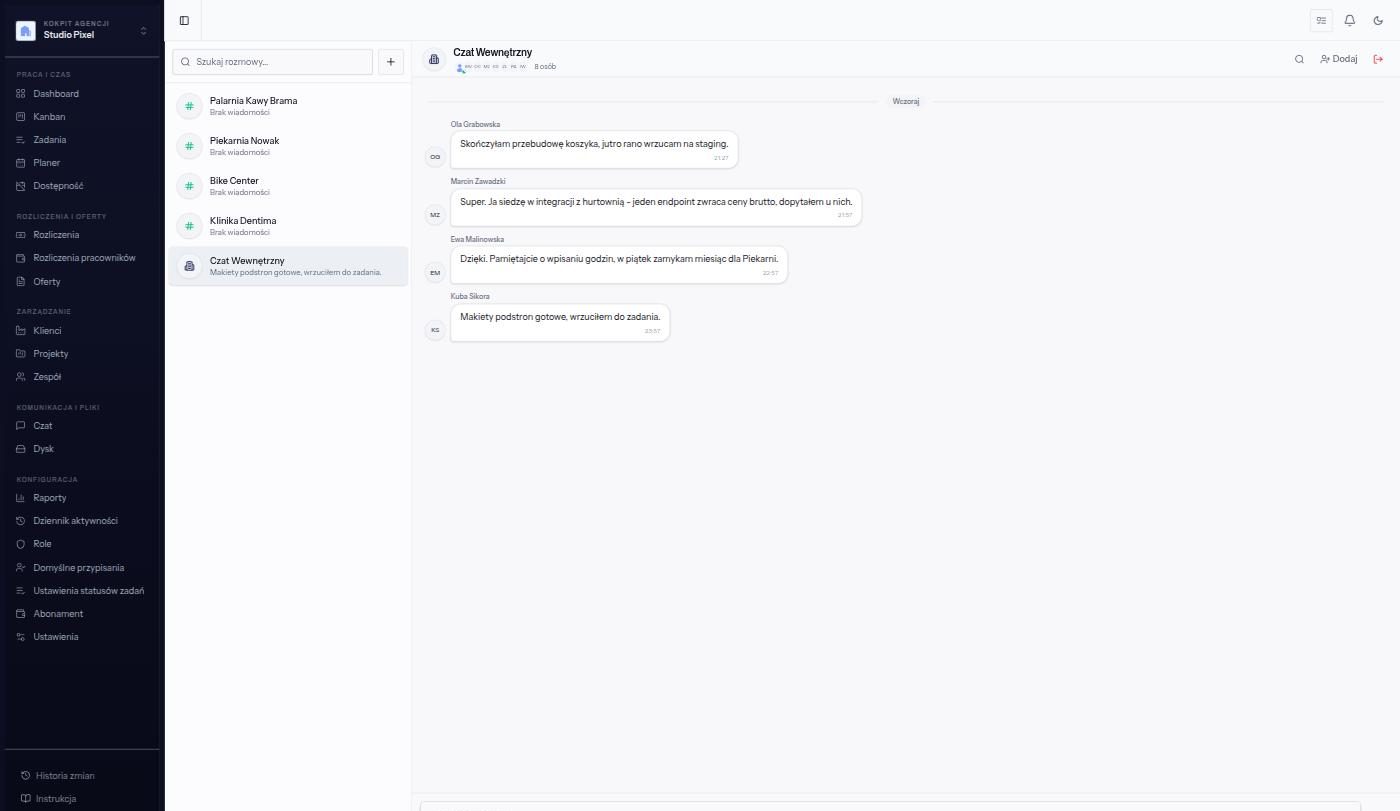The width and height of the screenshot is (1400, 811).
Task: Open the Oferty page
Action: click(x=82, y=282)
